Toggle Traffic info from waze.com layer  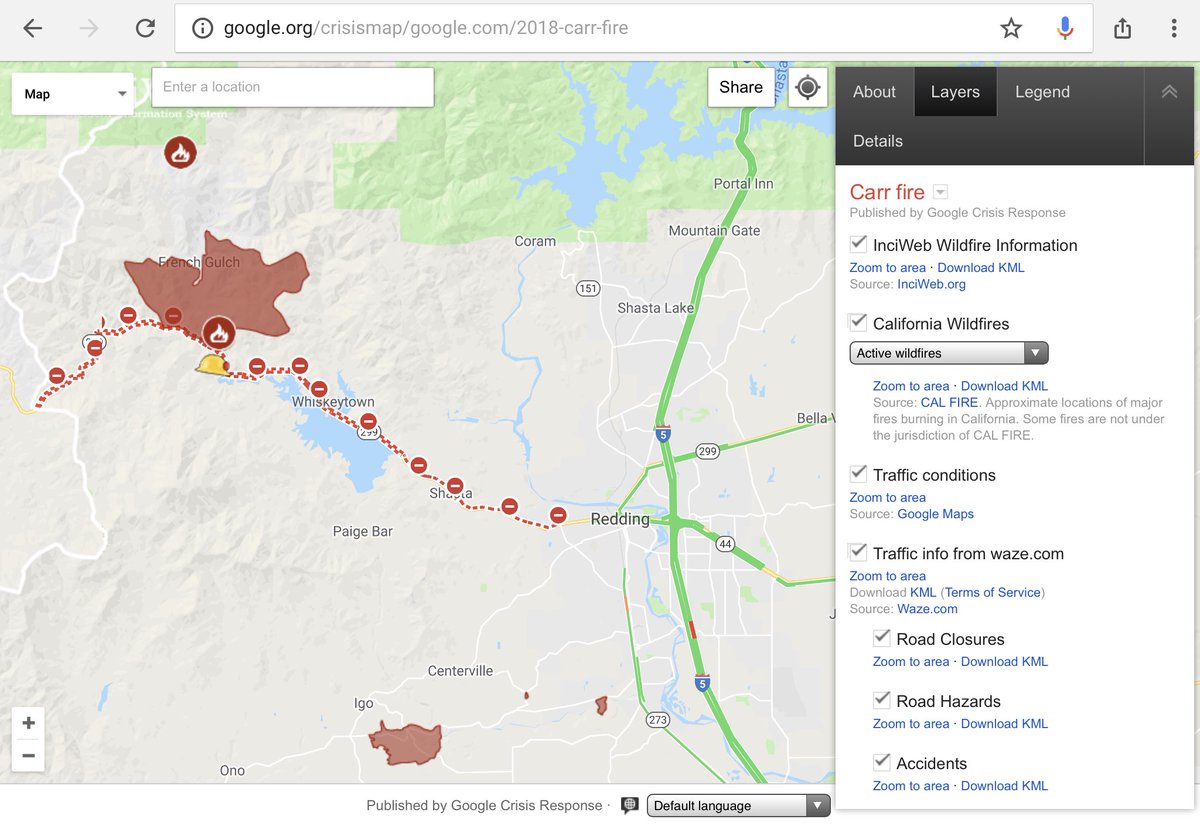[858, 552]
